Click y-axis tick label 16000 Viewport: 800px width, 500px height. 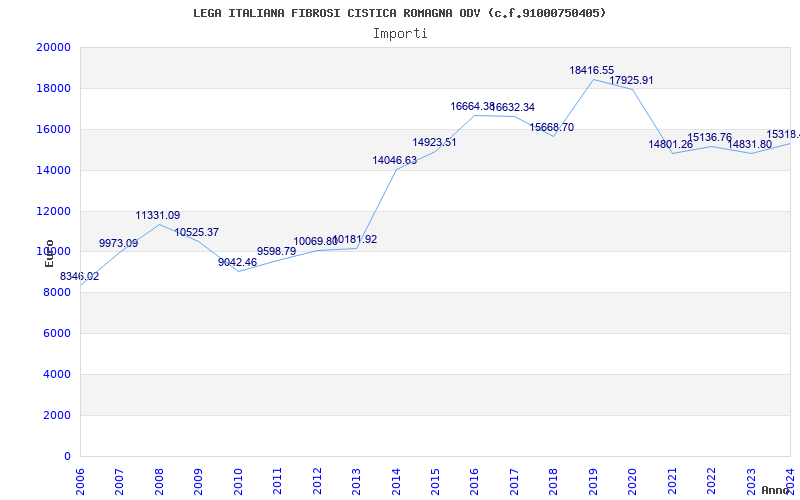[54, 129]
